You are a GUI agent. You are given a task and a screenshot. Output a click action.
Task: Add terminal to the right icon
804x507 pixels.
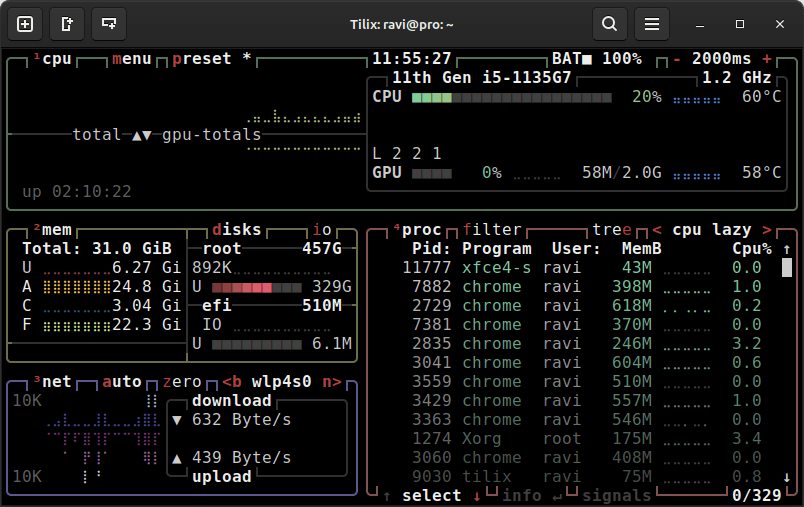coord(67,24)
